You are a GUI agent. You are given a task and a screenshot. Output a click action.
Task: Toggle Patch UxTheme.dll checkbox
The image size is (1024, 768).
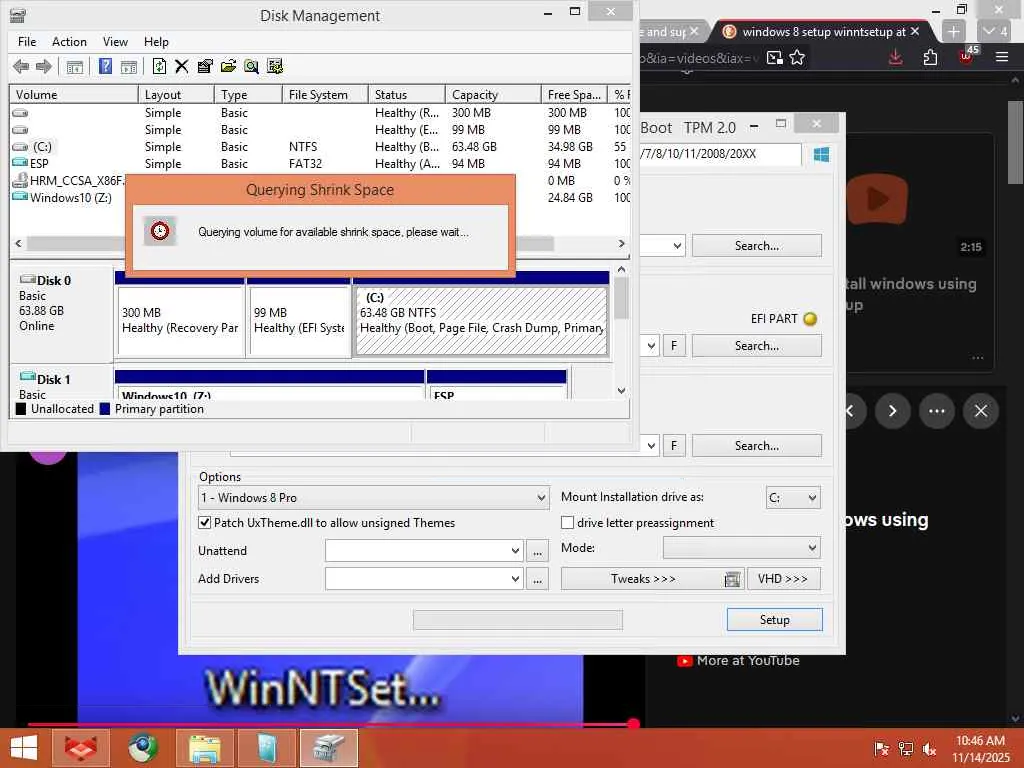tap(204, 522)
